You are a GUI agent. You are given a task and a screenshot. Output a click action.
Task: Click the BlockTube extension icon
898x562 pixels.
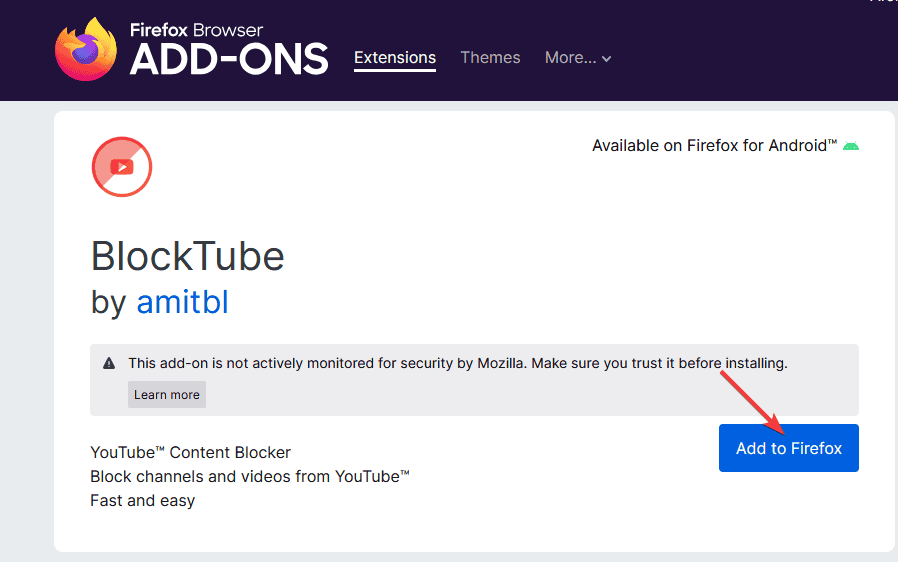pyautogui.click(x=122, y=167)
